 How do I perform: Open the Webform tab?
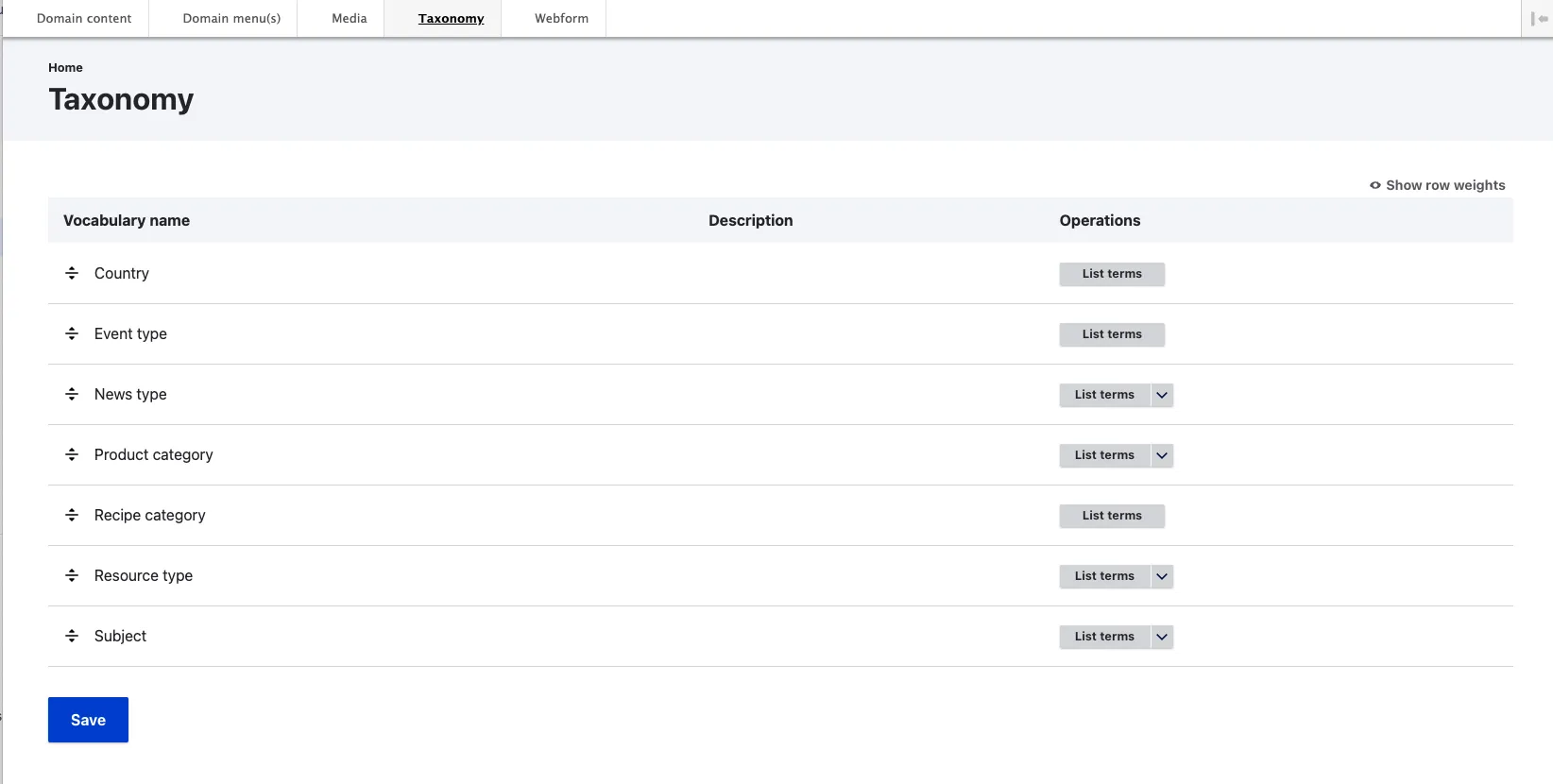coord(561,18)
